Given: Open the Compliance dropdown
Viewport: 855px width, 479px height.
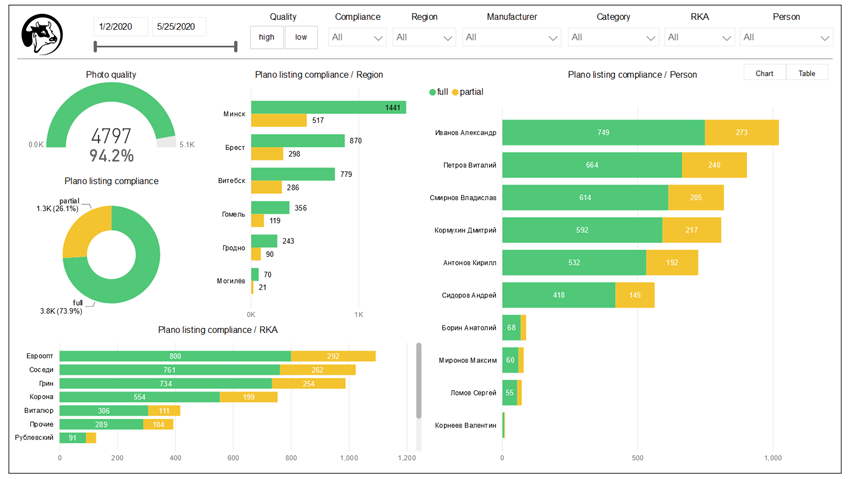Looking at the screenshot, I should [x=358, y=38].
